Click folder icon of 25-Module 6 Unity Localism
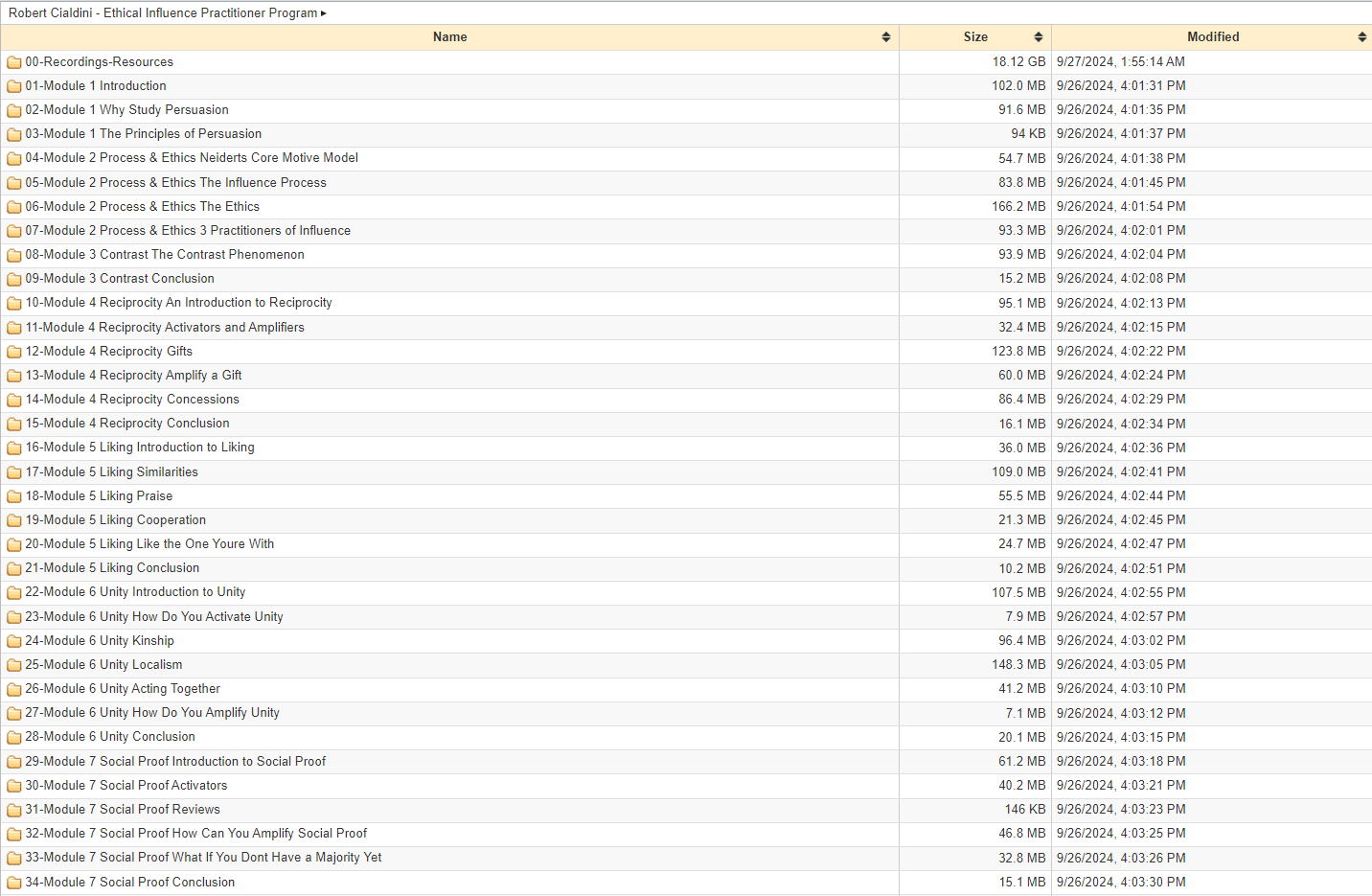Screen dimensions: 1372x896 pos(14,665)
